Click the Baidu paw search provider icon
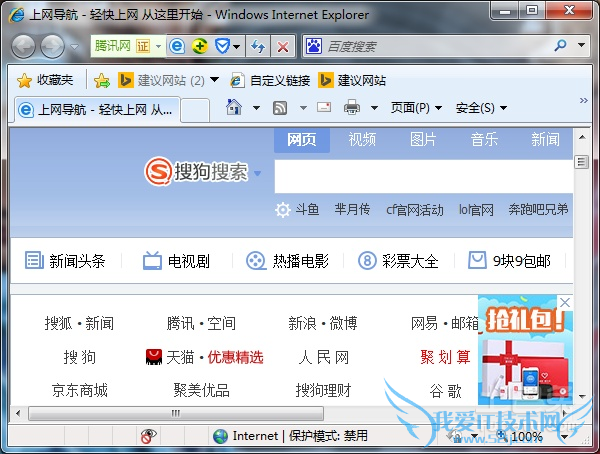The height and width of the screenshot is (454, 600). 313,46
